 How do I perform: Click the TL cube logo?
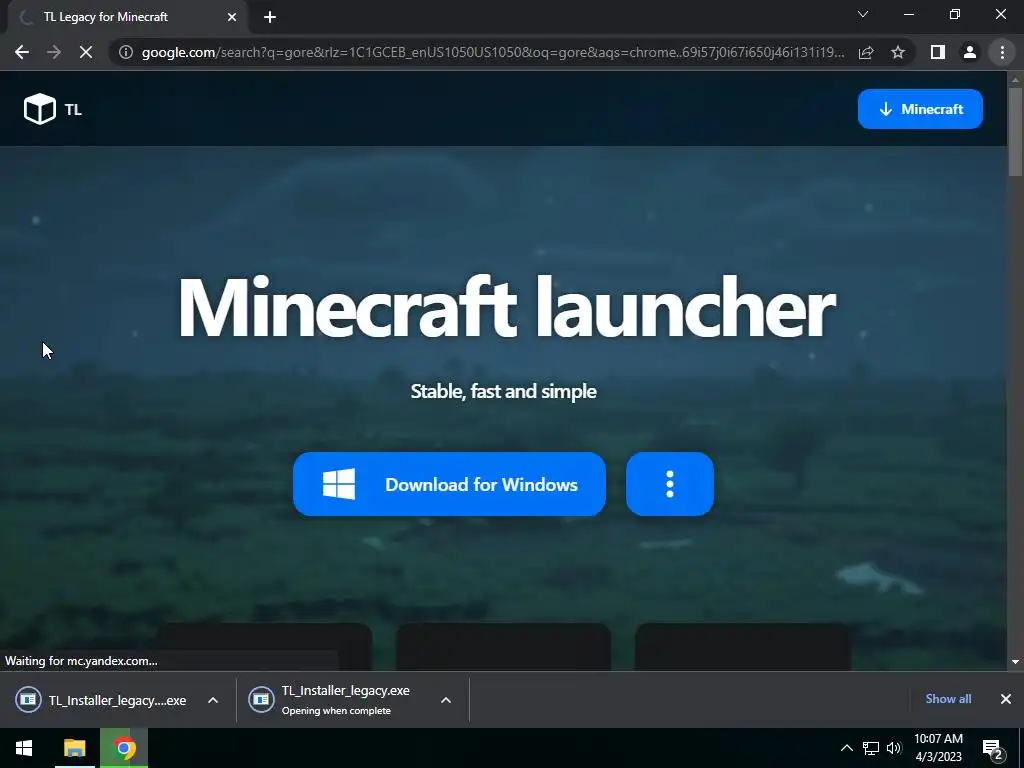tap(40, 109)
